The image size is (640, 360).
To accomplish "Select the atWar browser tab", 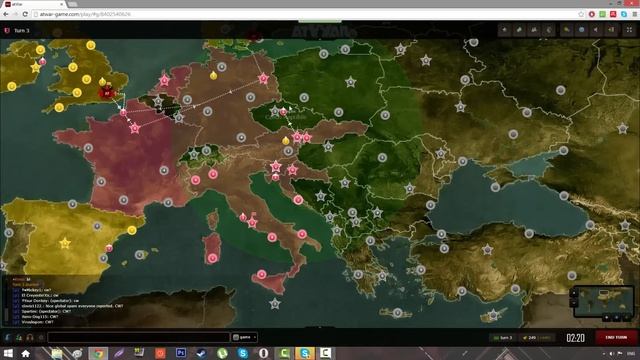I will 34,4.
